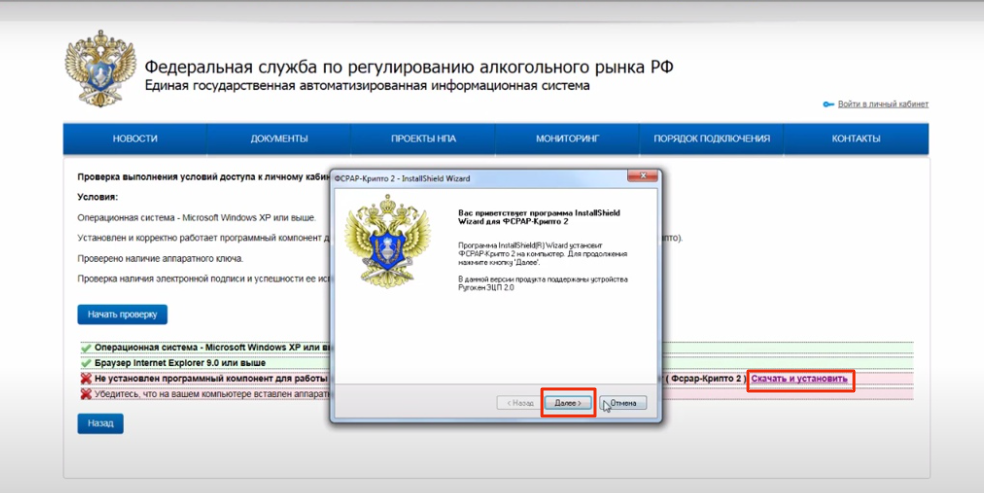The height and width of the screenshot is (493, 984).
Task: Open the НОВОСТИ menu tab
Action: (135, 139)
